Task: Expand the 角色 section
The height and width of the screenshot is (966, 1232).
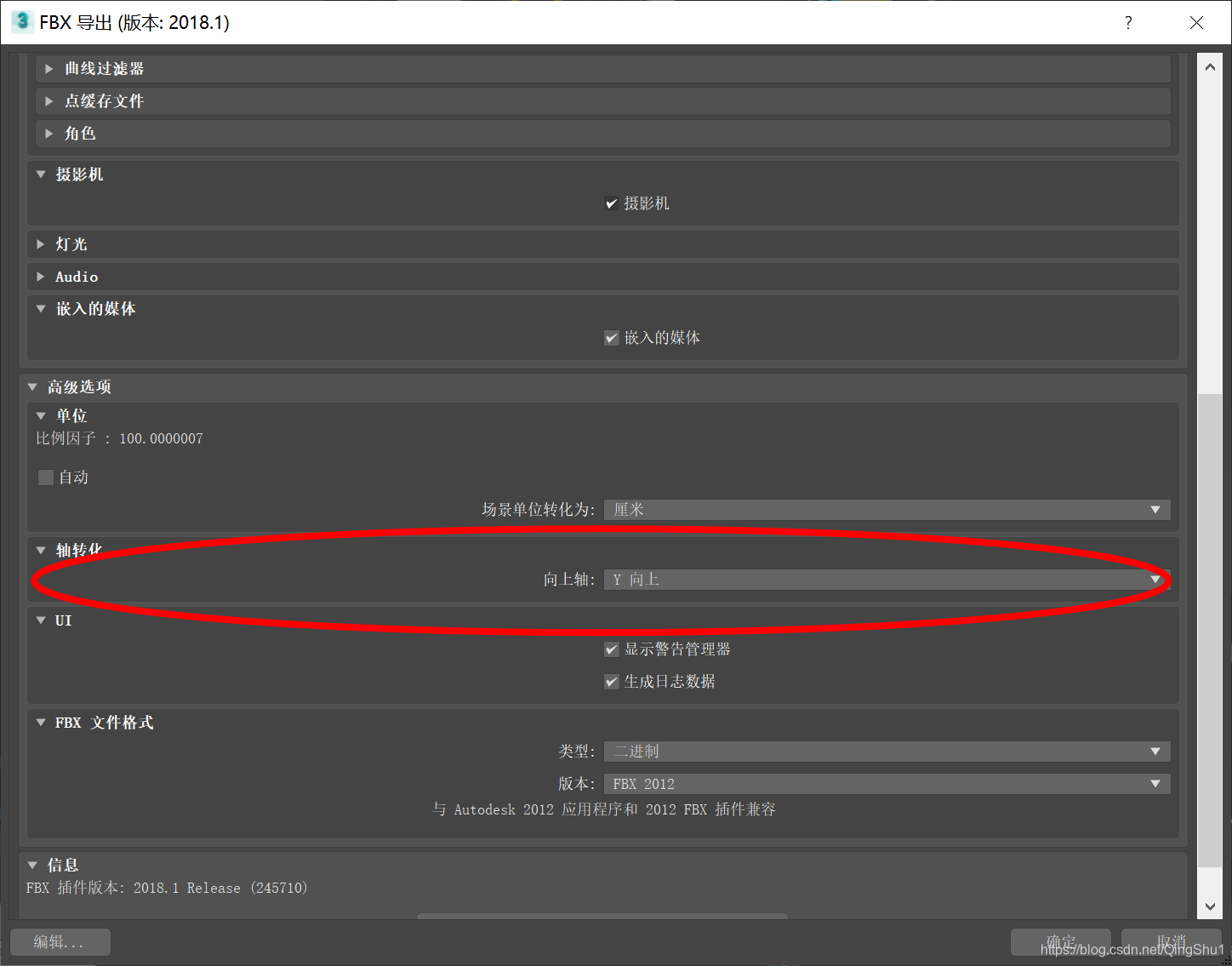Action: (x=602, y=134)
